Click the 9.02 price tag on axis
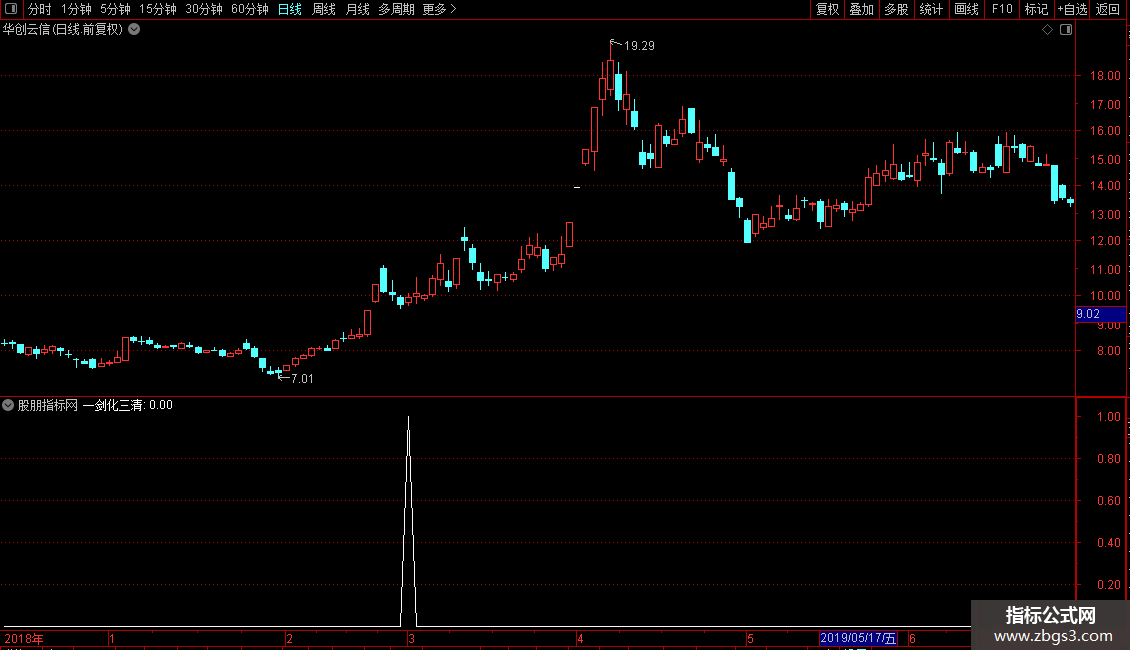1130x650 pixels. 1100,314
